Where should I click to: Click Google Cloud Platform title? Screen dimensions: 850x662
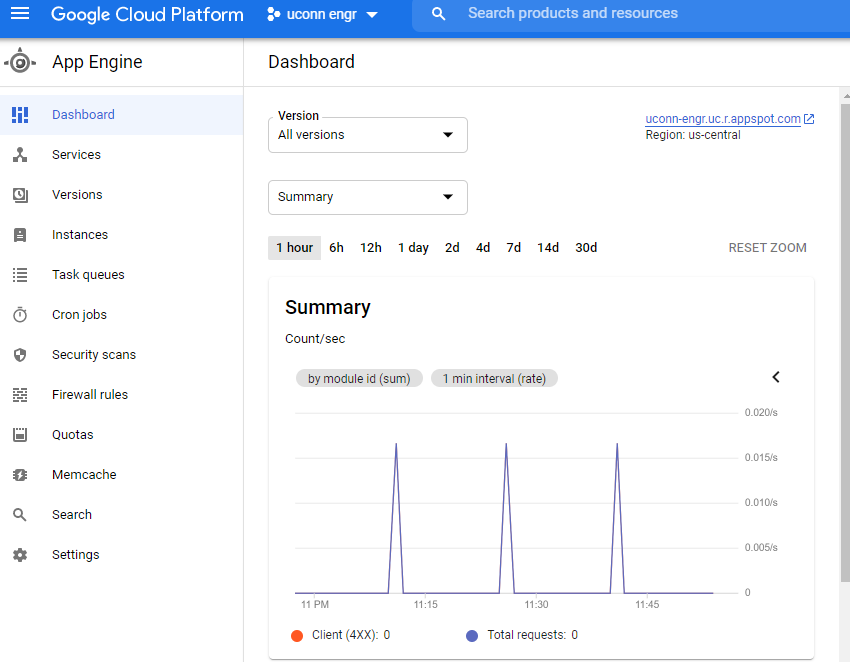tap(147, 14)
